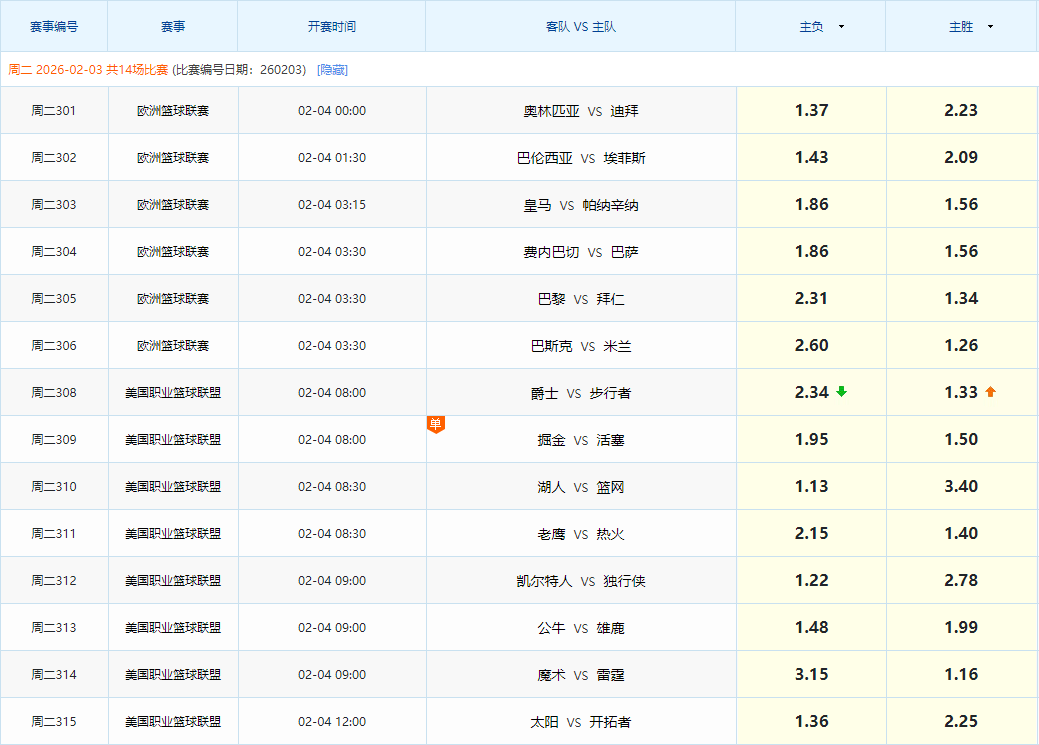Click teams 太阳 VS 开拓者
1039x745 pixels.
tap(581, 722)
